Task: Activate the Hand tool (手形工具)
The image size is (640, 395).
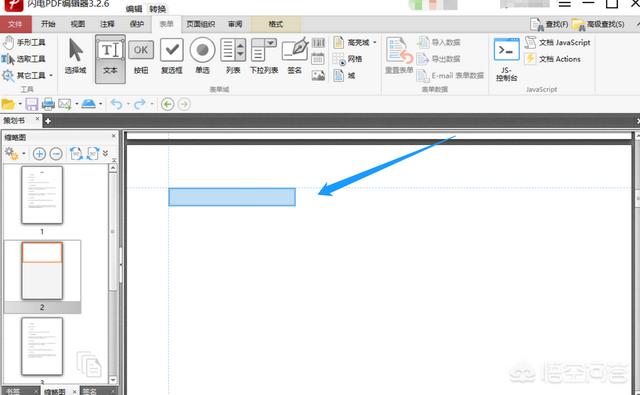Action: pyautogui.click(x=24, y=42)
